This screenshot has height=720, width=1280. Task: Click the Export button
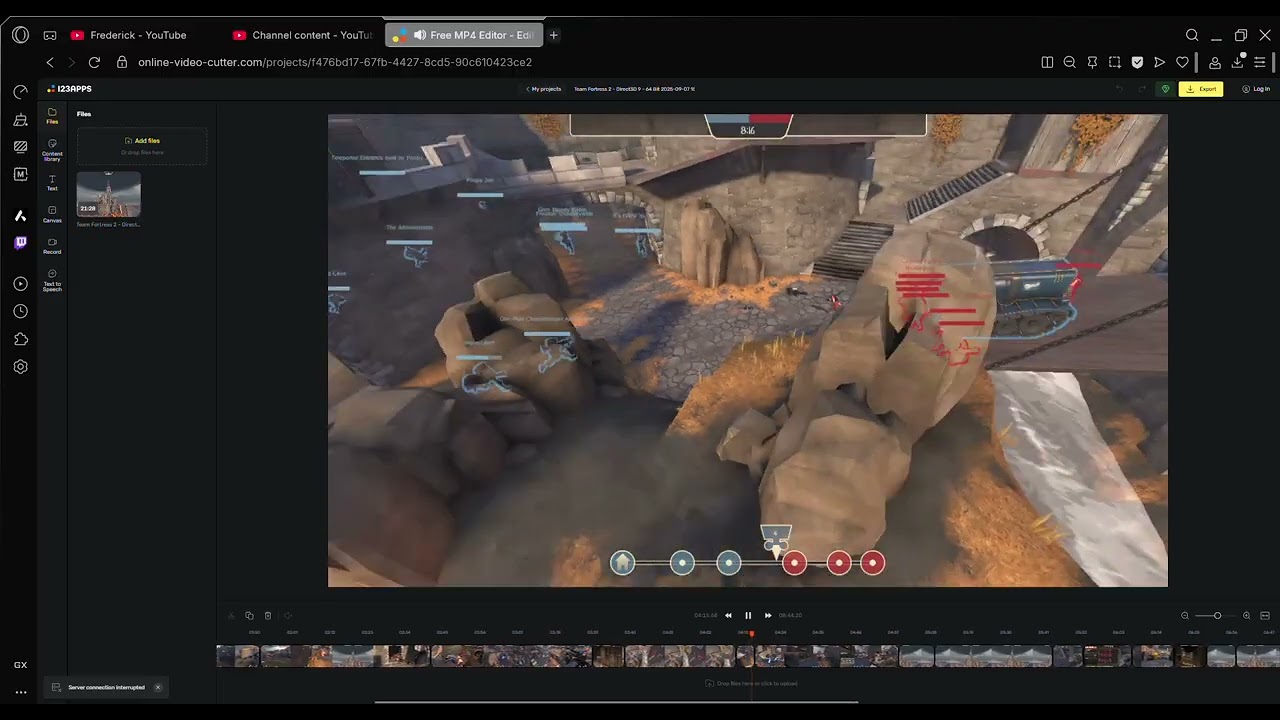[x=1201, y=89]
